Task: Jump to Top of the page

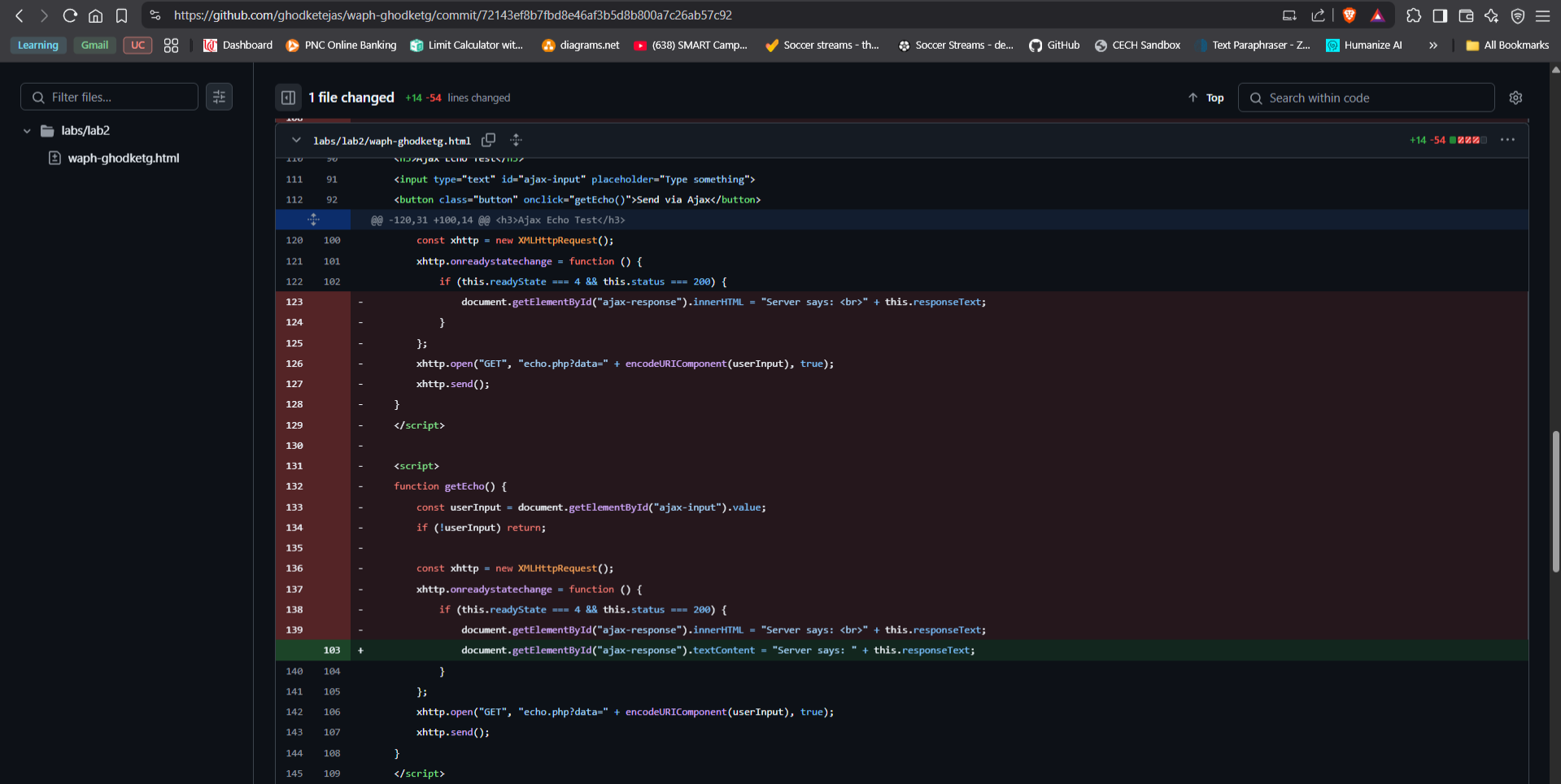Action: point(1206,98)
